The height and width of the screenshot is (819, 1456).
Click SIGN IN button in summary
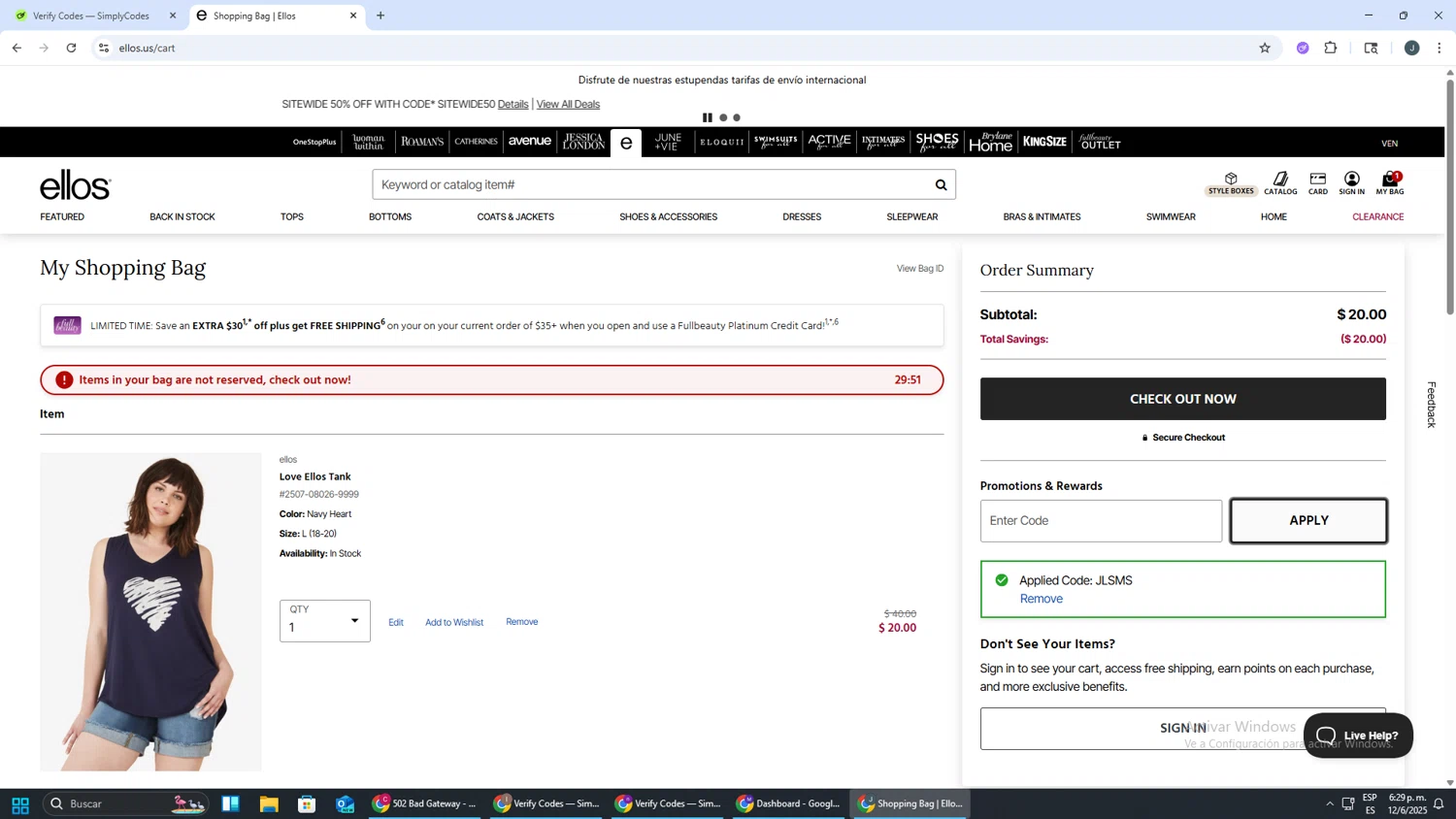[x=1182, y=729]
